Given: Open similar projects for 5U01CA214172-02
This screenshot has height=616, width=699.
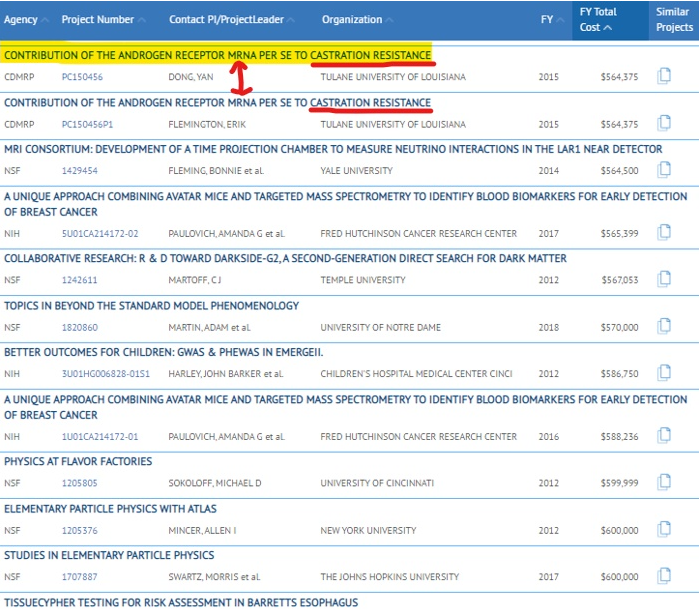Looking at the screenshot, I should pyautogui.click(x=664, y=232).
